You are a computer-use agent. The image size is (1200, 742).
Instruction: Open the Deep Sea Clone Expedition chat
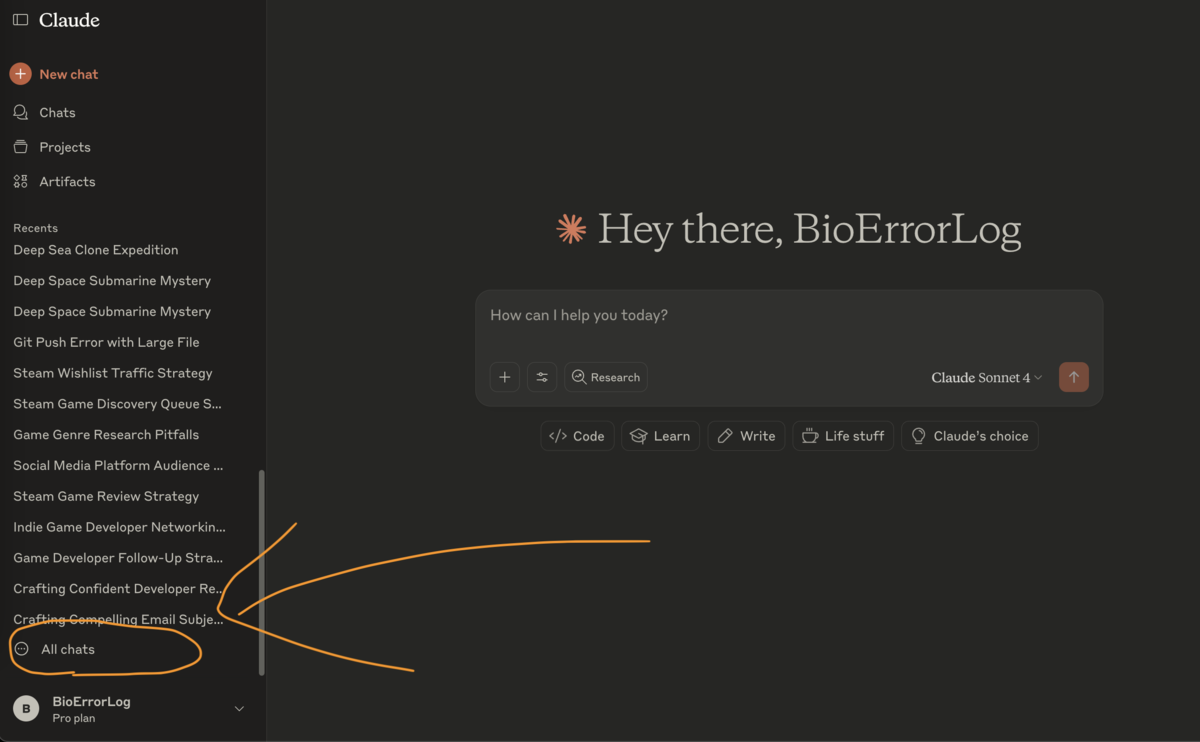[x=95, y=250]
